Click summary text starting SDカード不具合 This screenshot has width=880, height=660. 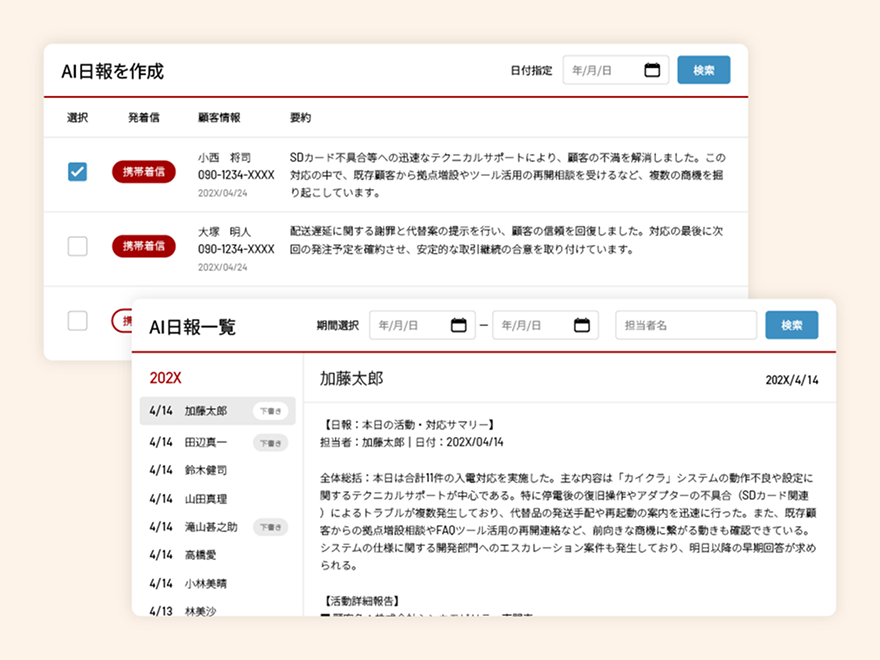(x=507, y=175)
